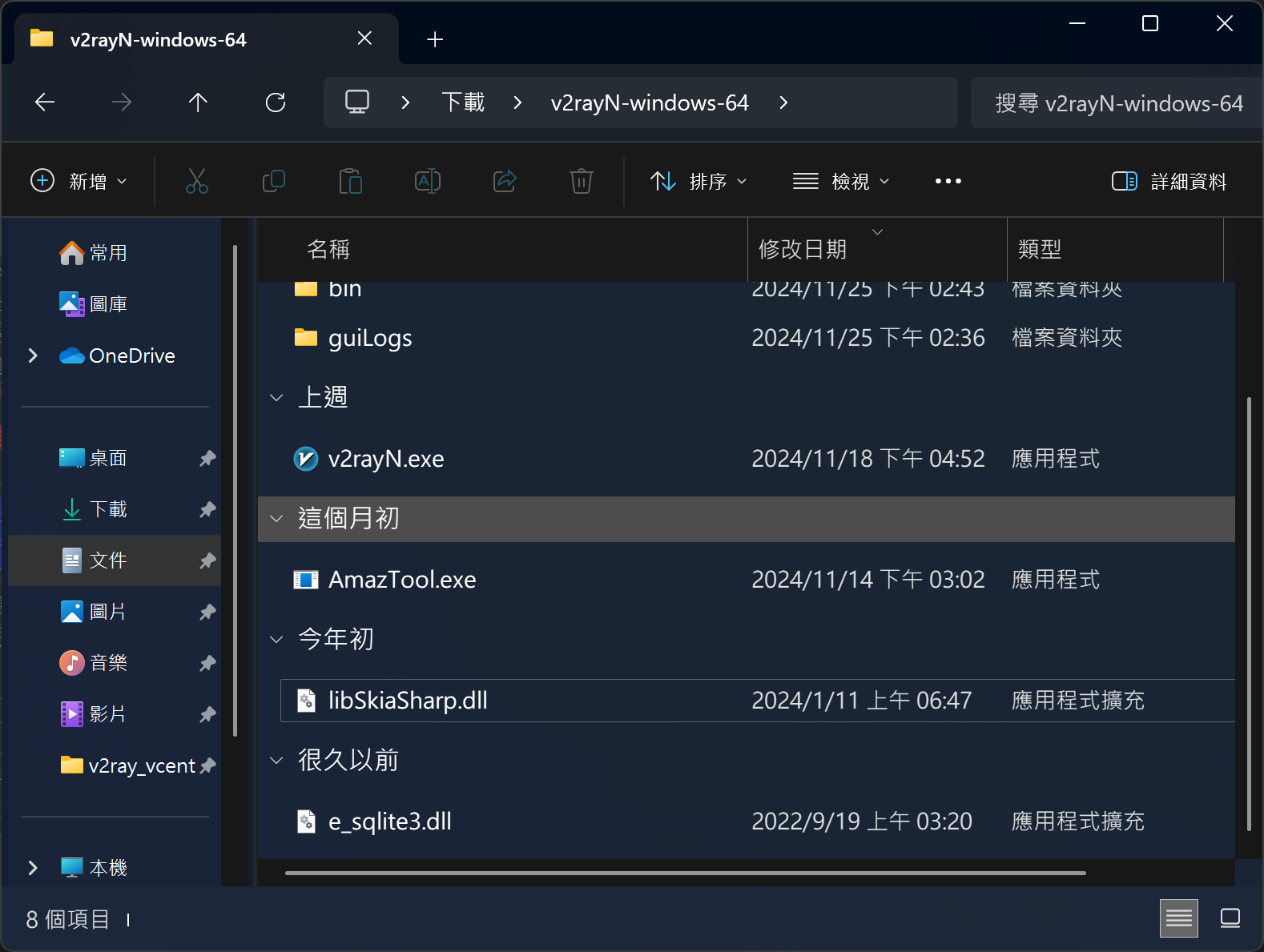Screen dimensions: 1264x952
Task: Click the Delete trash icon
Action: pyautogui.click(x=582, y=181)
